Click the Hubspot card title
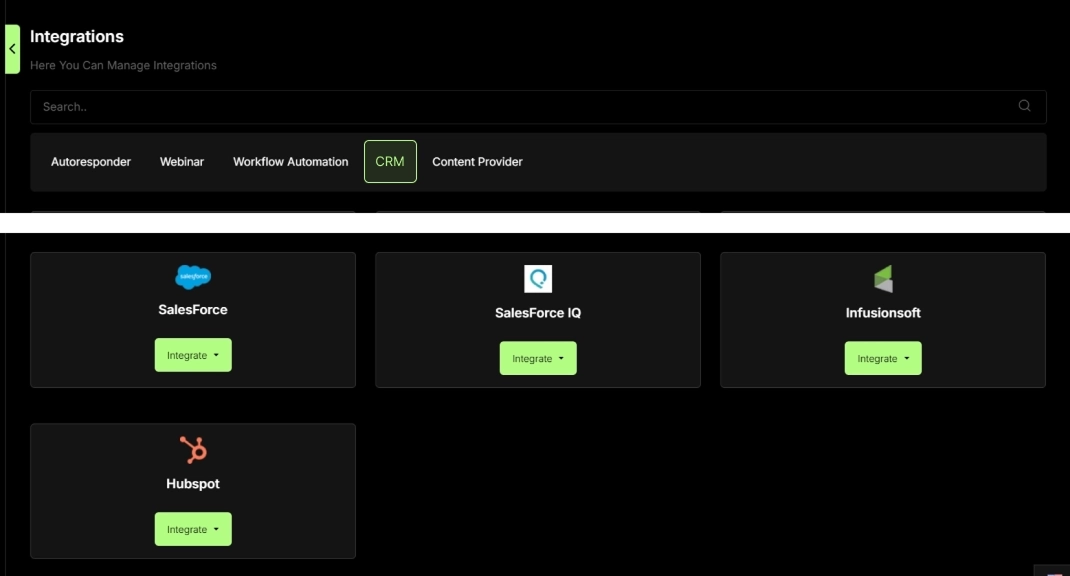The width and height of the screenshot is (1070, 576). 193,484
